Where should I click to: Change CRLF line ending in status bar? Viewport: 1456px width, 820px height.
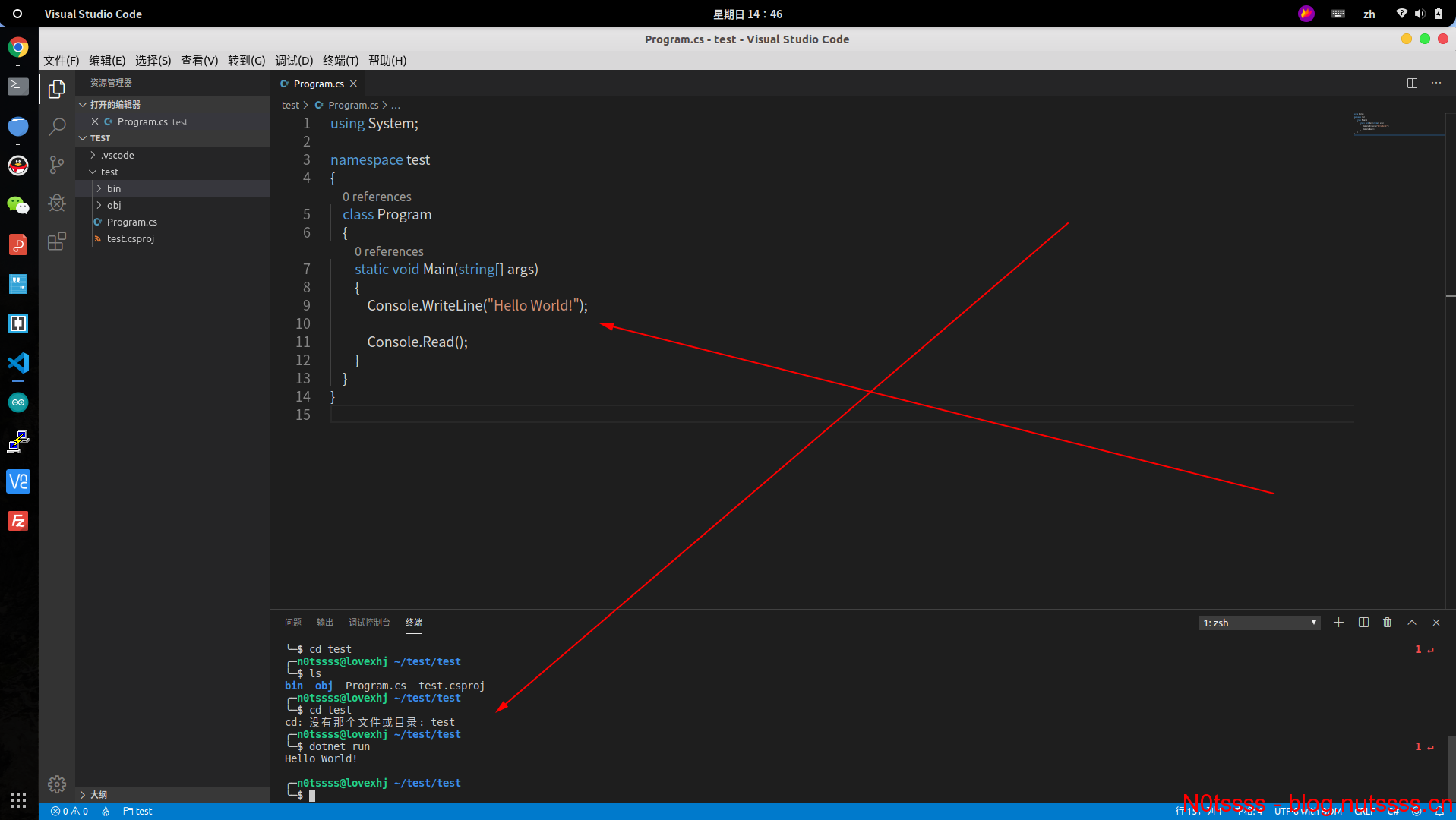tap(1363, 811)
